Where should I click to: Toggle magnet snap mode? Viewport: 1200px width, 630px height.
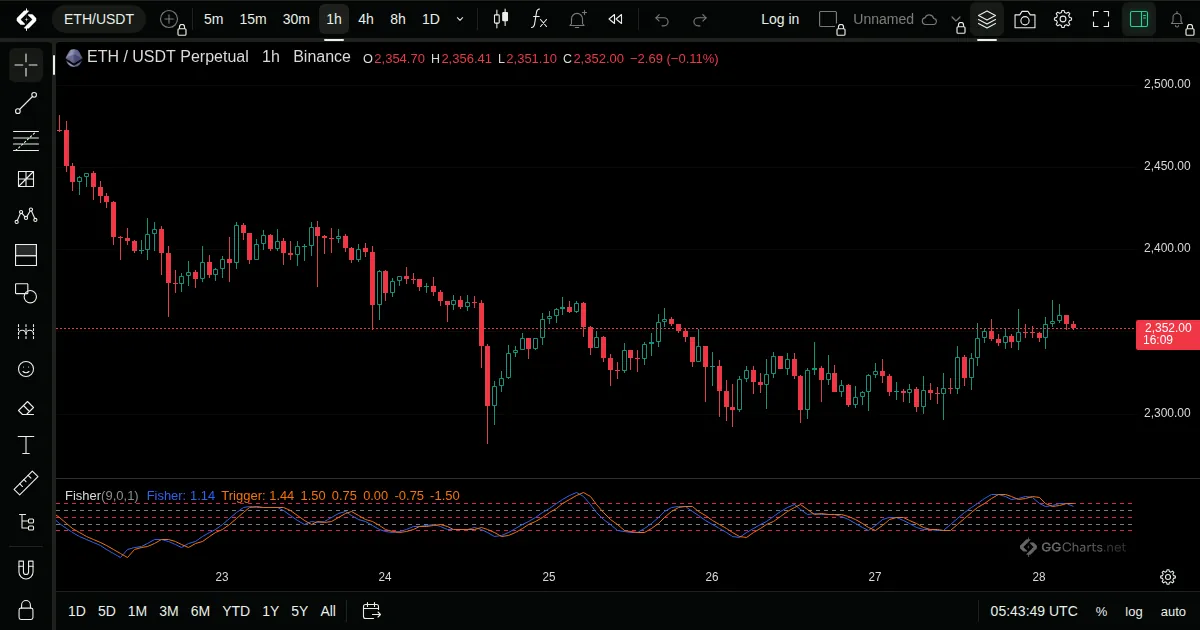pyautogui.click(x=26, y=569)
